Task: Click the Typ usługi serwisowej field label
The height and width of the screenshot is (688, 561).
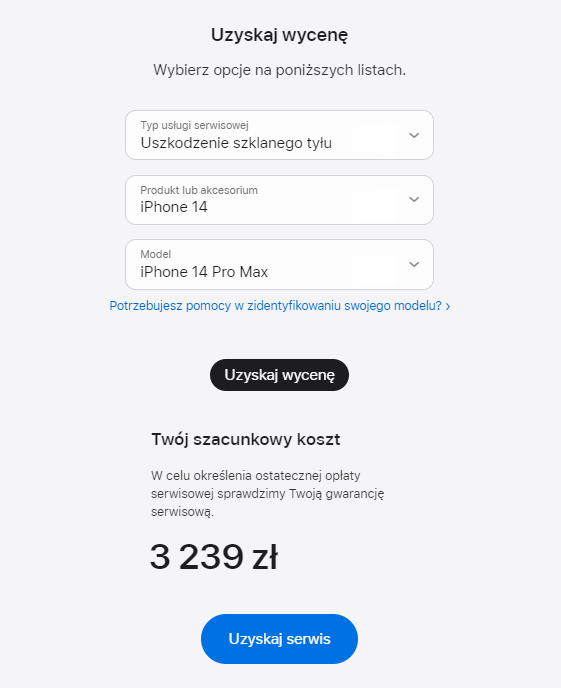Action: [194, 125]
